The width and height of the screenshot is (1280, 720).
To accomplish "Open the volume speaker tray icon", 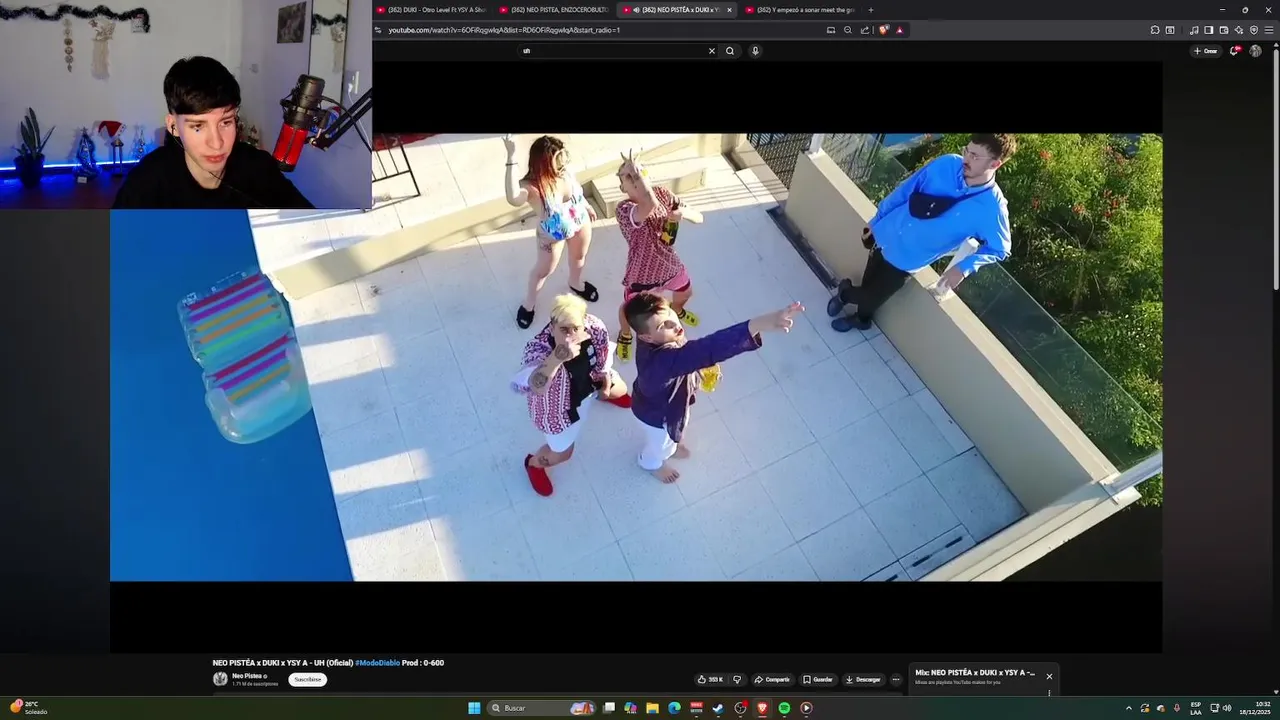I will tap(1227, 708).
